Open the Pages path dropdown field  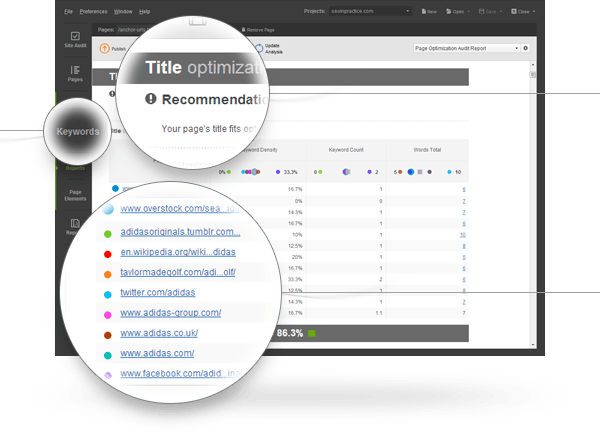pyautogui.click(x=132, y=29)
